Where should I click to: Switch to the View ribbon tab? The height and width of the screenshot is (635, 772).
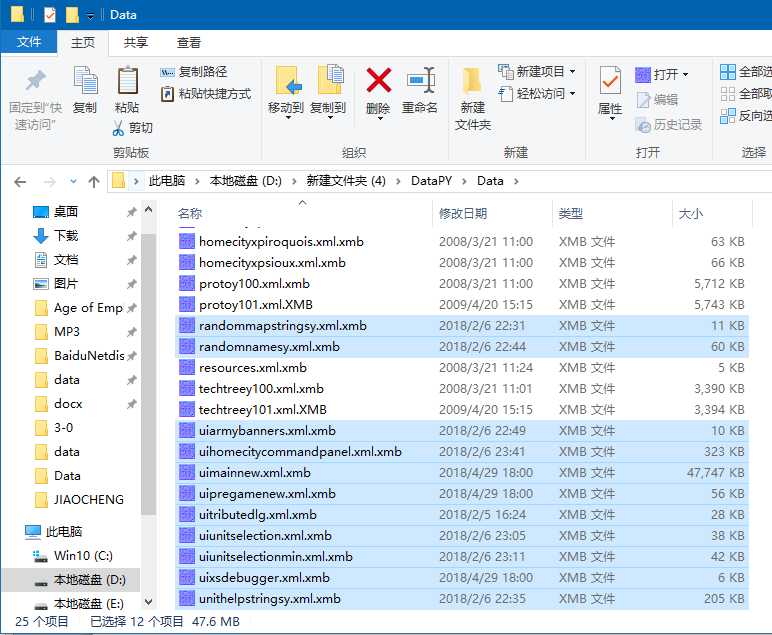point(189,42)
